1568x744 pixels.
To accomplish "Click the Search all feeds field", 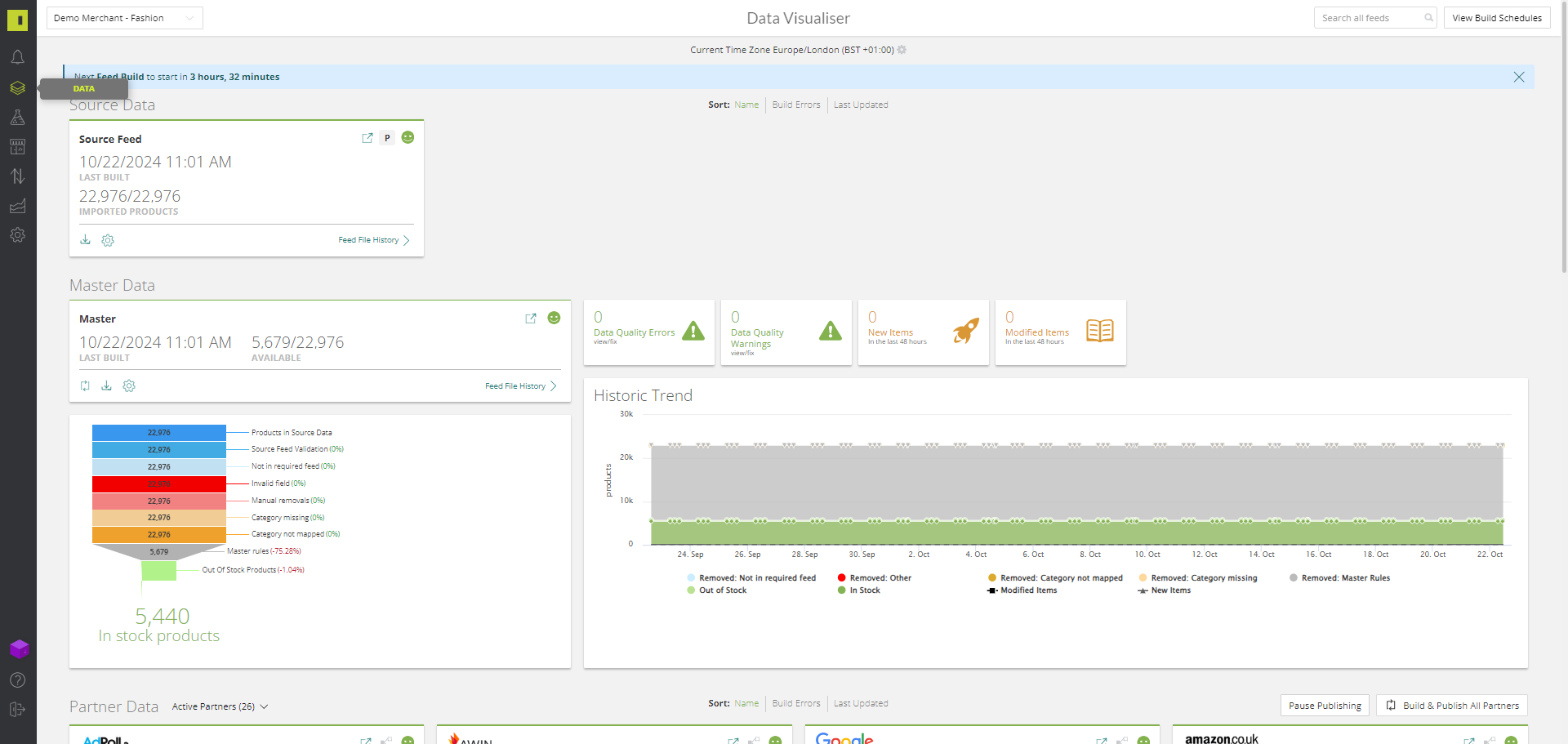I will click(x=1370, y=18).
